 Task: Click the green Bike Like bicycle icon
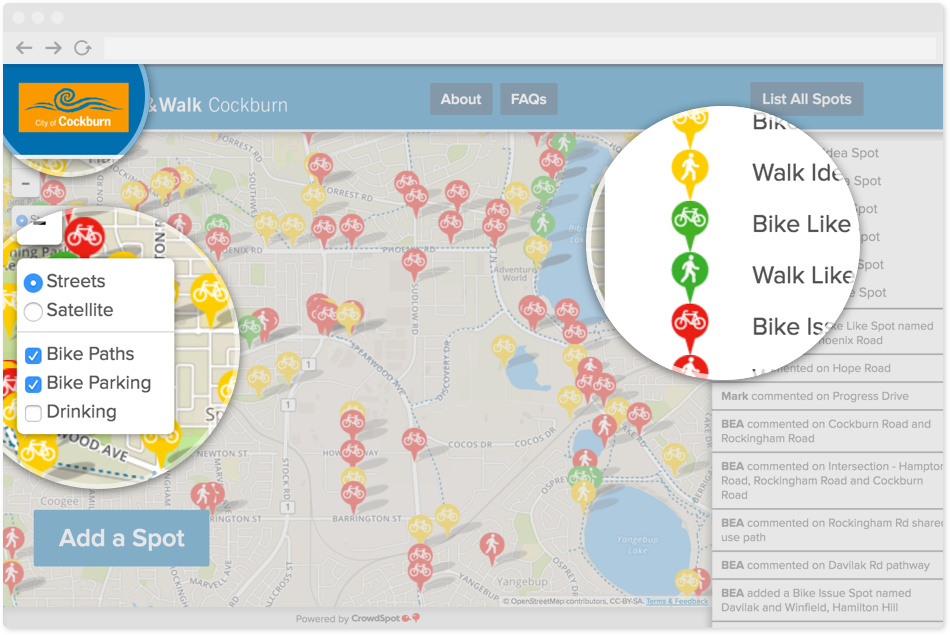[689, 218]
